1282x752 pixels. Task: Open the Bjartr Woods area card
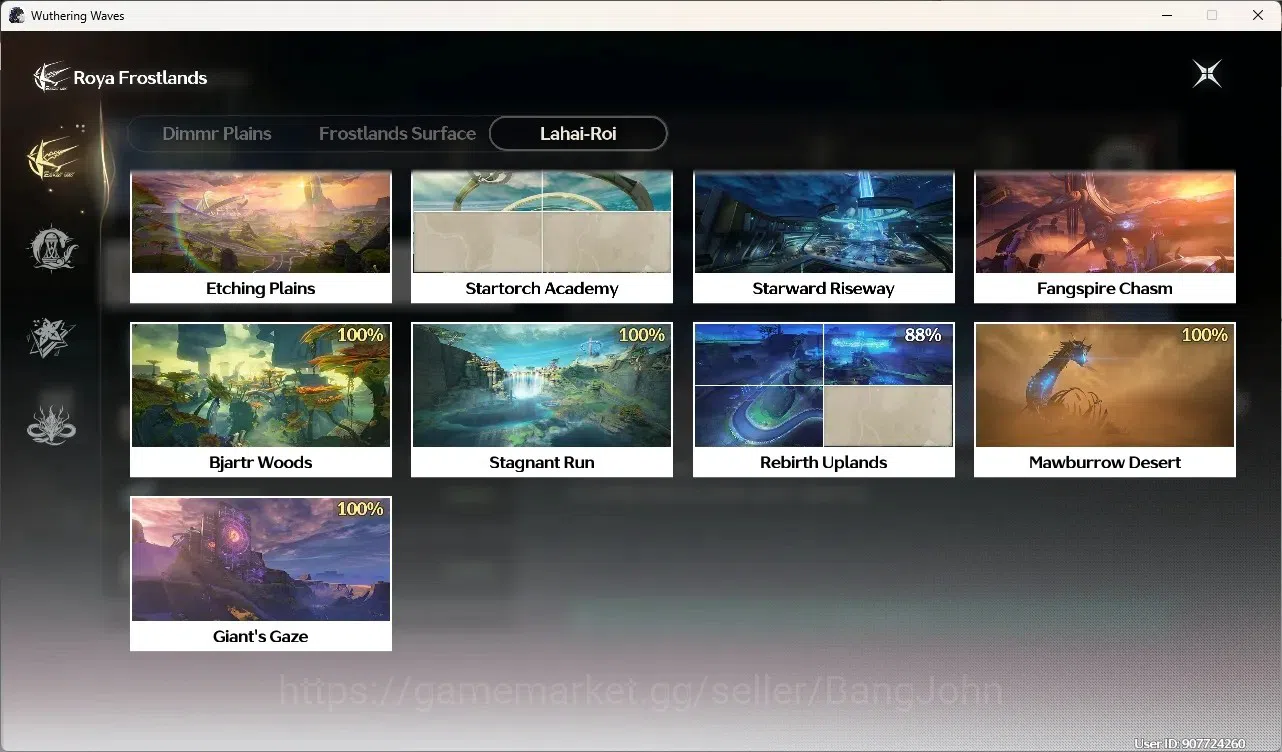click(x=261, y=400)
